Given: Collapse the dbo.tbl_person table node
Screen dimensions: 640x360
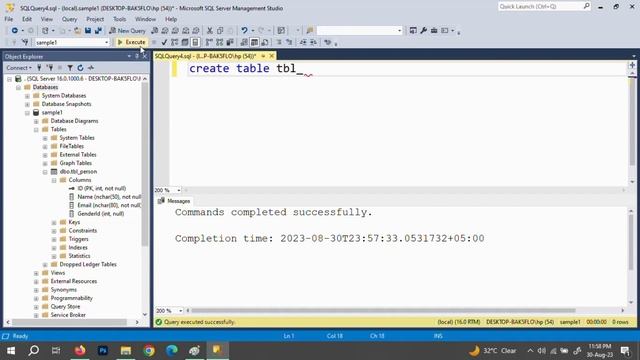Looking at the screenshot, I should (x=45, y=172).
